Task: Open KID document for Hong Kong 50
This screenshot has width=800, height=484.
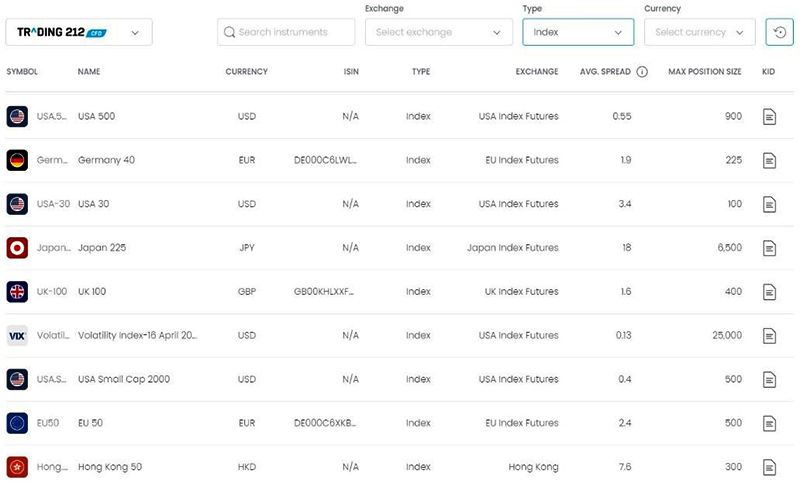Action: (769, 468)
